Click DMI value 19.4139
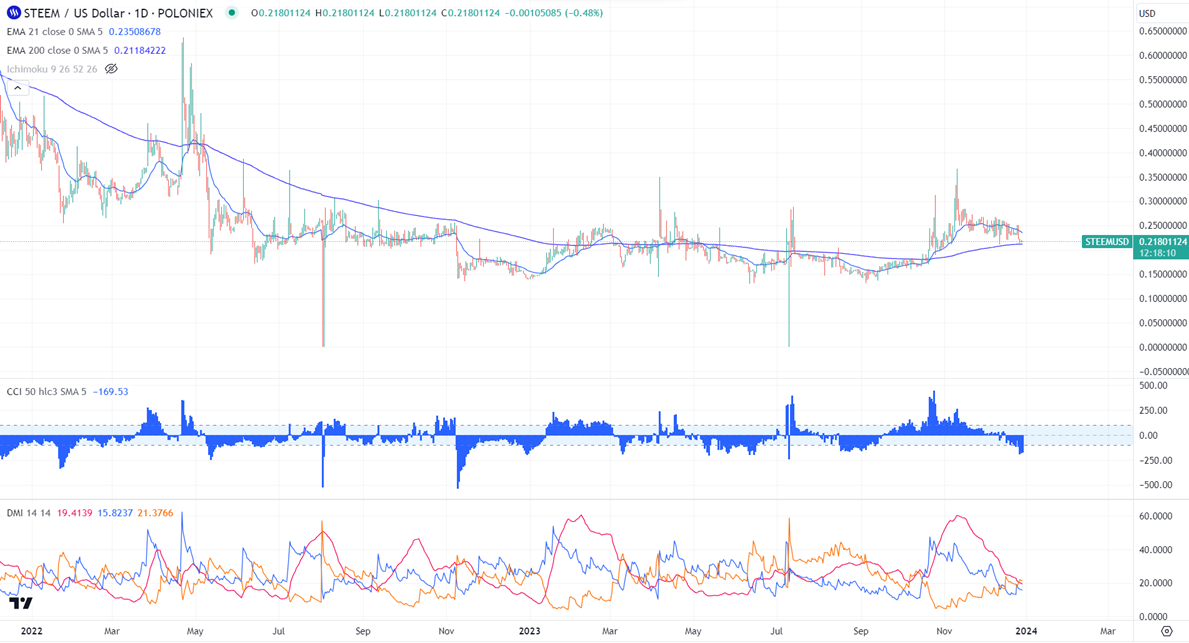The height and width of the screenshot is (643, 1189). 74,513
